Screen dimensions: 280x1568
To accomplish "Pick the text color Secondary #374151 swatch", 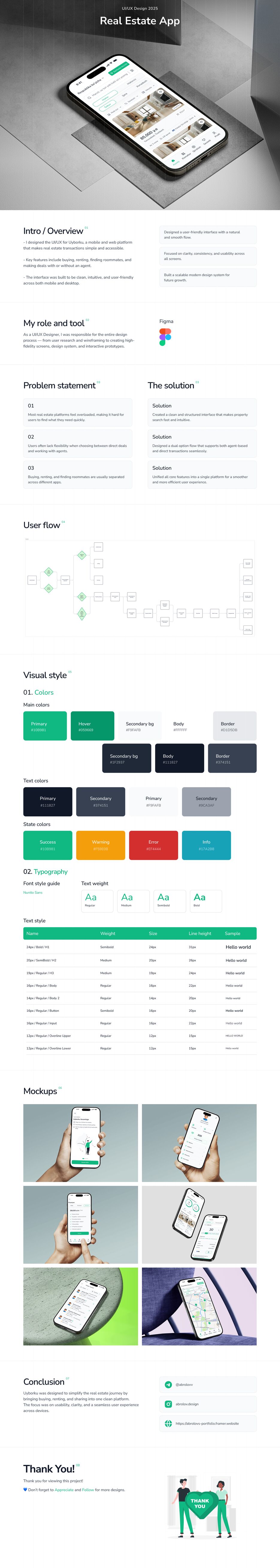I will [100, 802].
